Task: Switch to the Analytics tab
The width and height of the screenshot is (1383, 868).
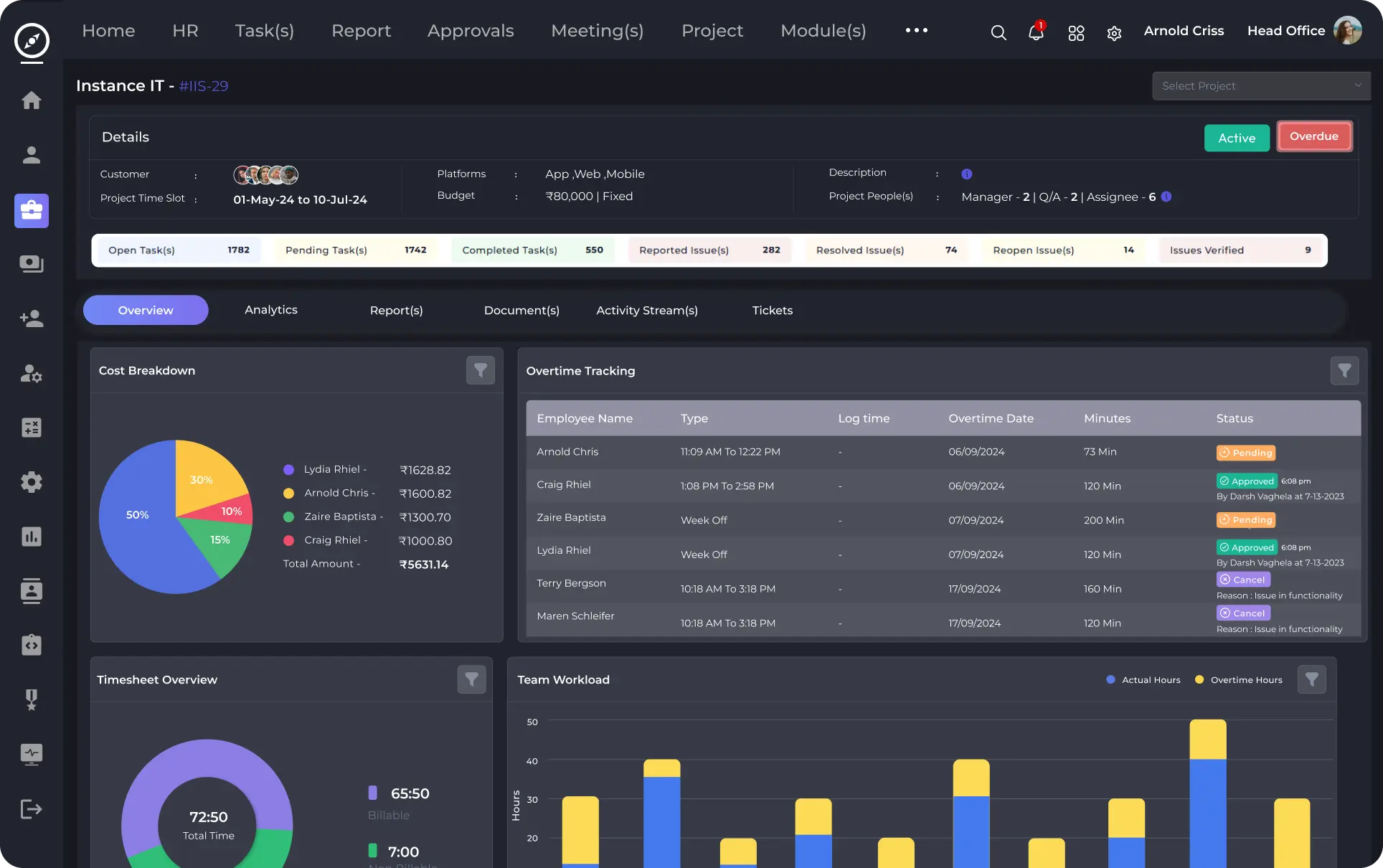Action: (x=270, y=310)
